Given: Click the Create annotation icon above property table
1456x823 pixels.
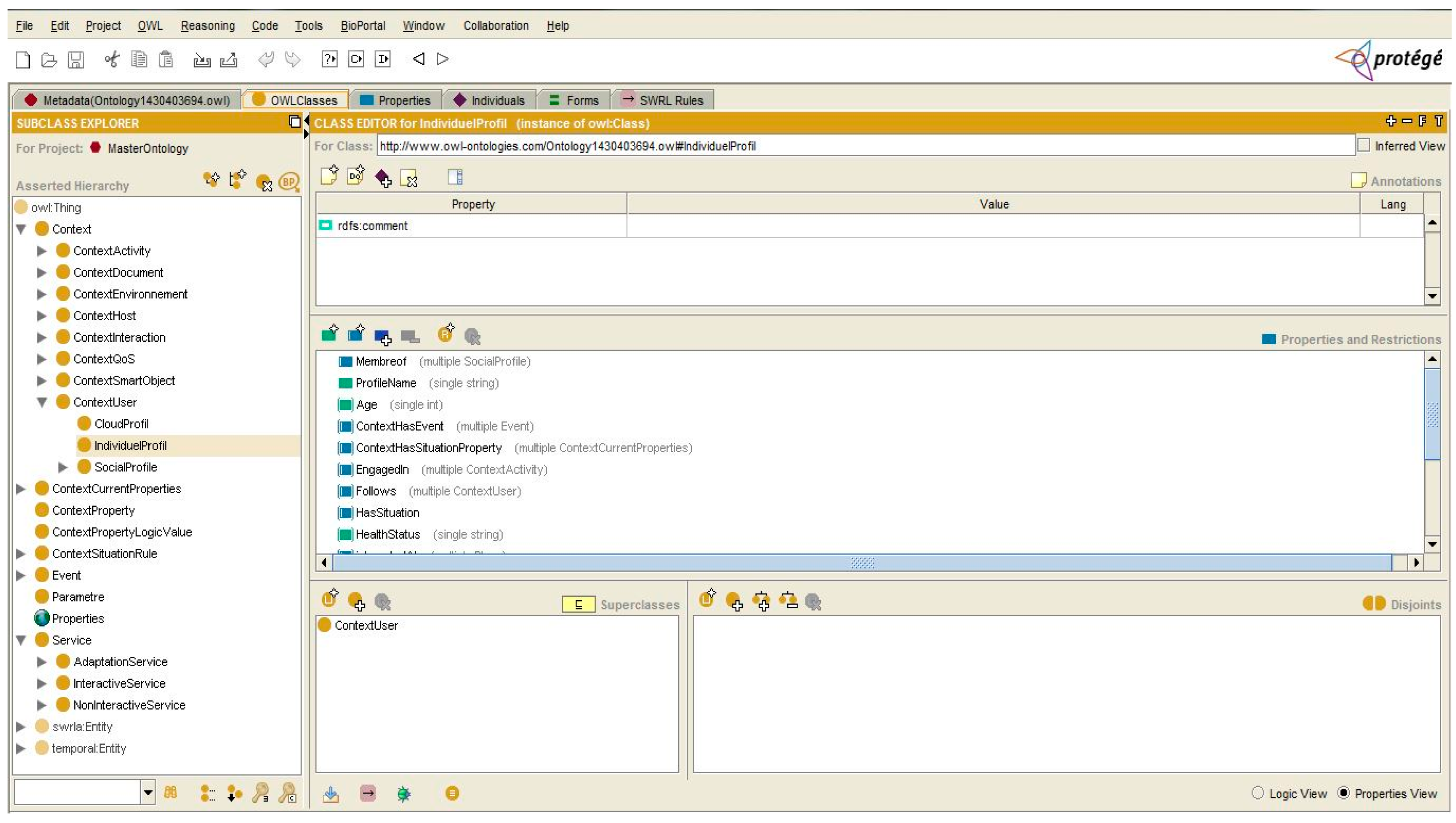Looking at the screenshot, I should (x=330, y=177).
